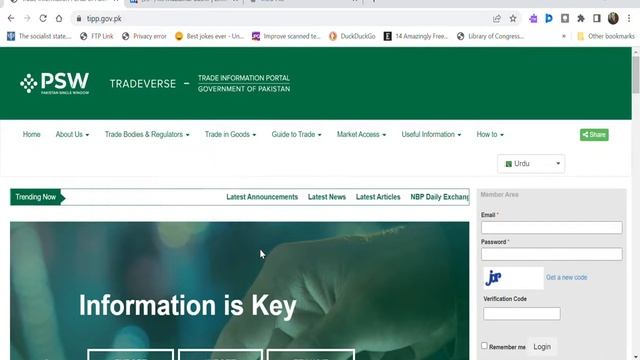Expand the About Us dropdown menu

tap(72, 134)
